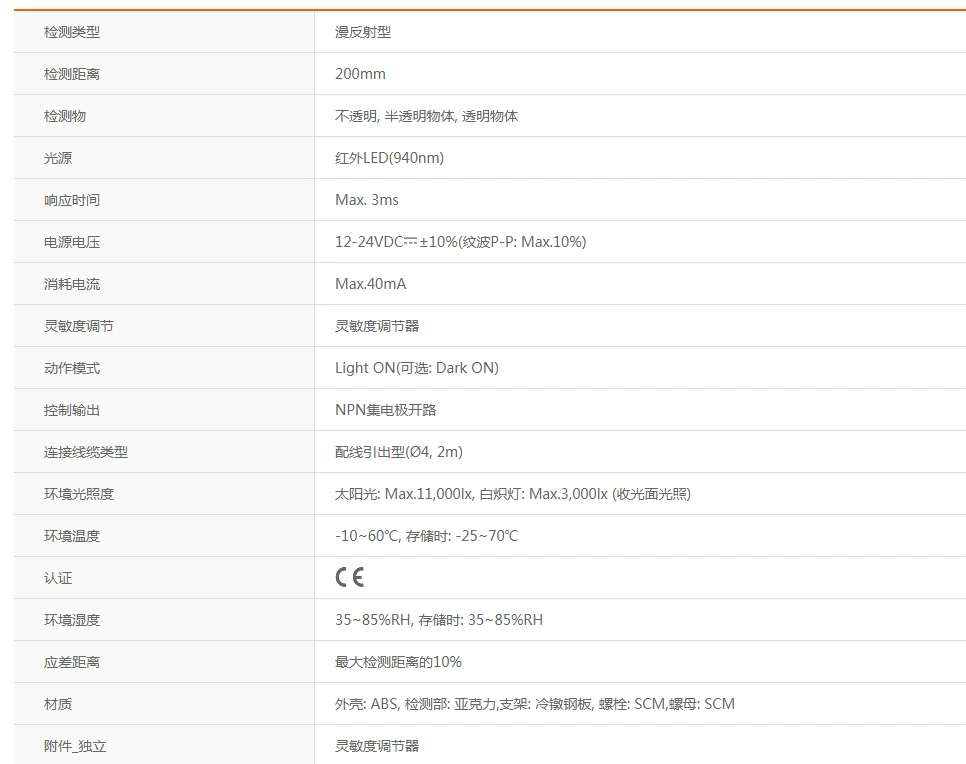Click the '环境湿度' label
The image size is (966, 764).
(x=71, y=620)
